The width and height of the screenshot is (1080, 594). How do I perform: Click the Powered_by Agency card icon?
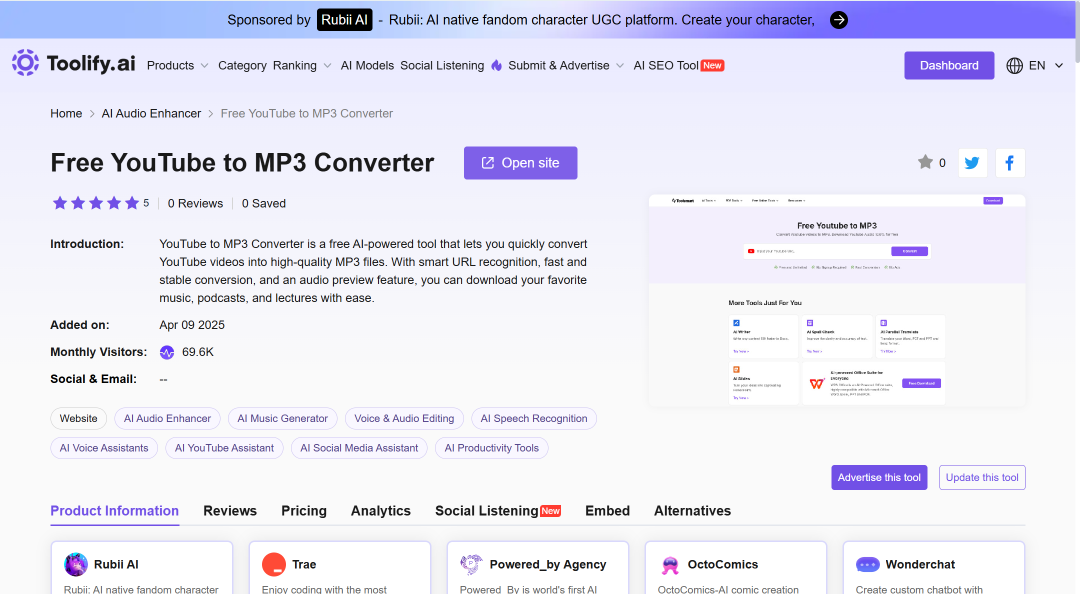click(x=471, y=564)
